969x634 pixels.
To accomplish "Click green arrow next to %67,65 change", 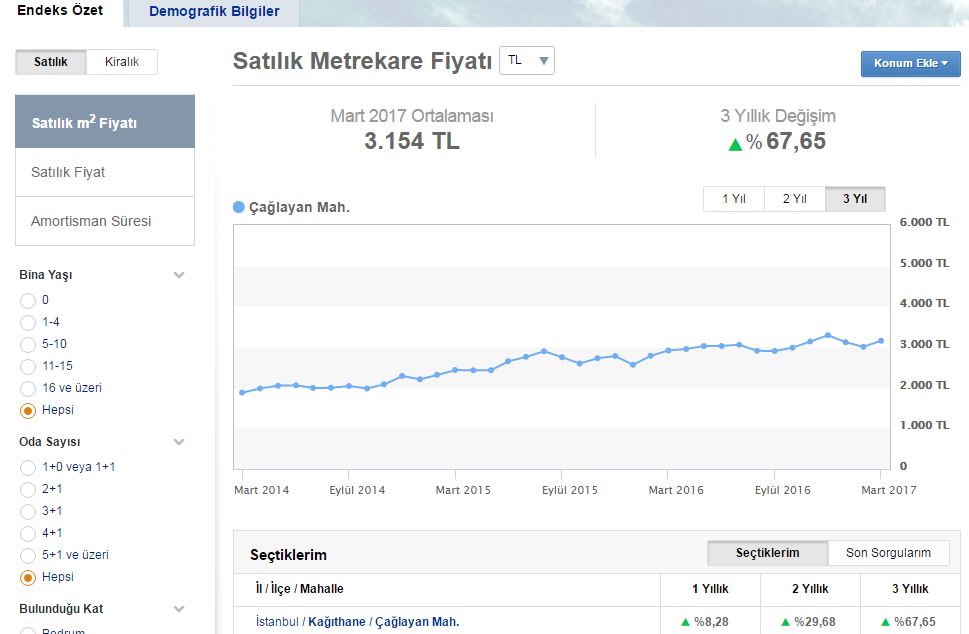I will (735, 144).
